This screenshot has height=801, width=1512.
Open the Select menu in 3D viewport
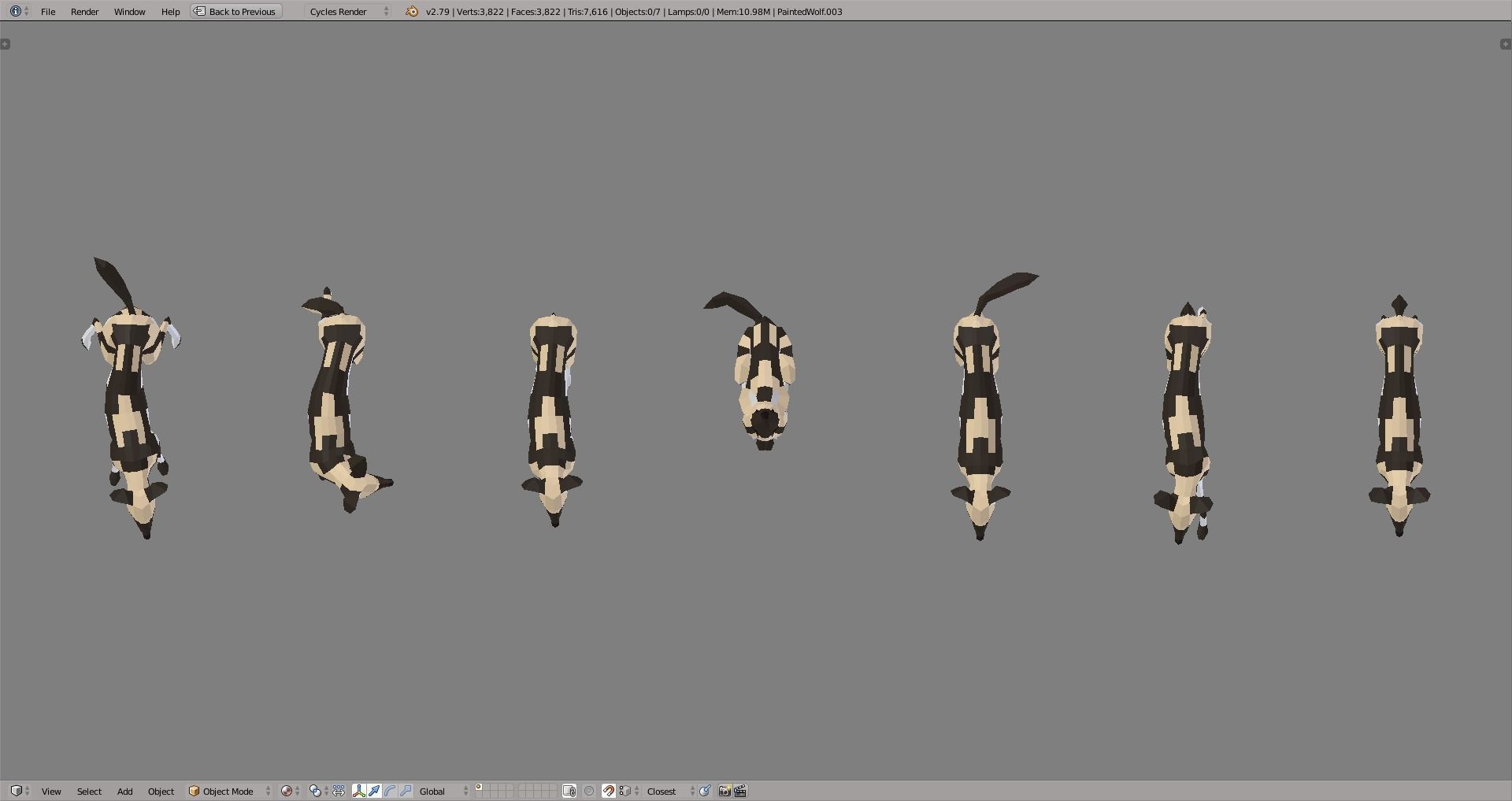click(89, 792)
